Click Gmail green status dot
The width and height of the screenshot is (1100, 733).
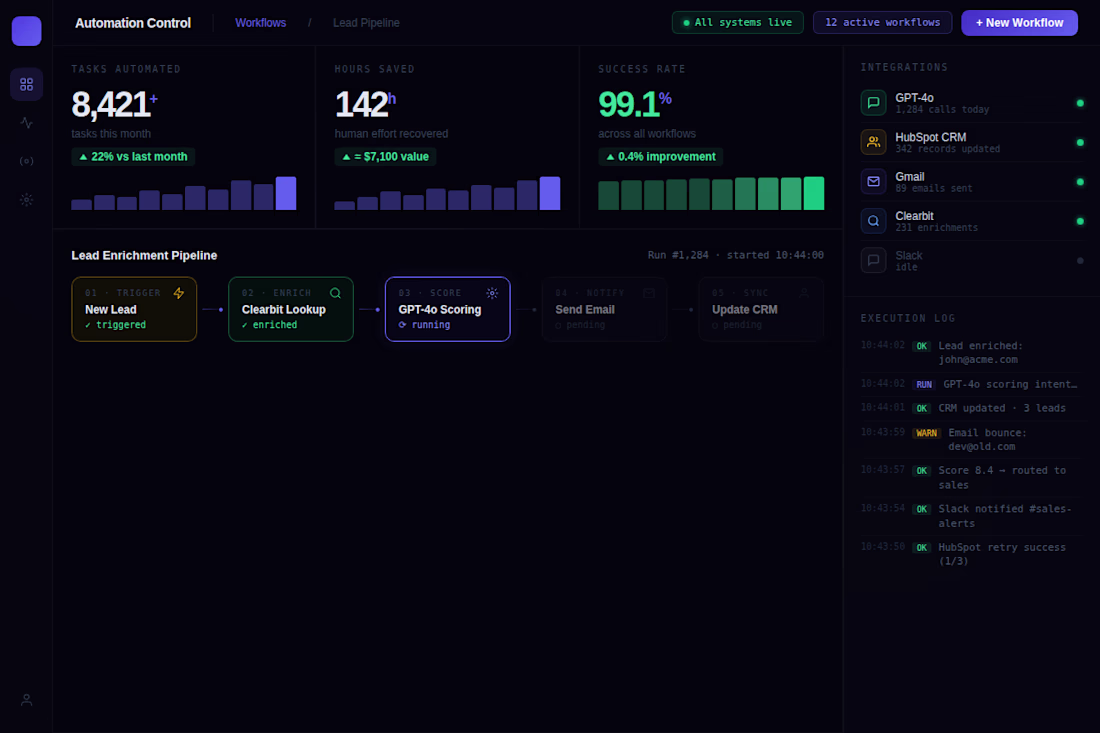point(1080,182)
